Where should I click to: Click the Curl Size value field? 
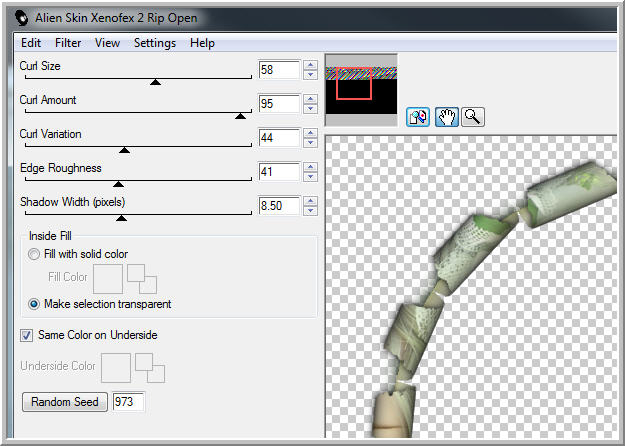tap(279, 70)
